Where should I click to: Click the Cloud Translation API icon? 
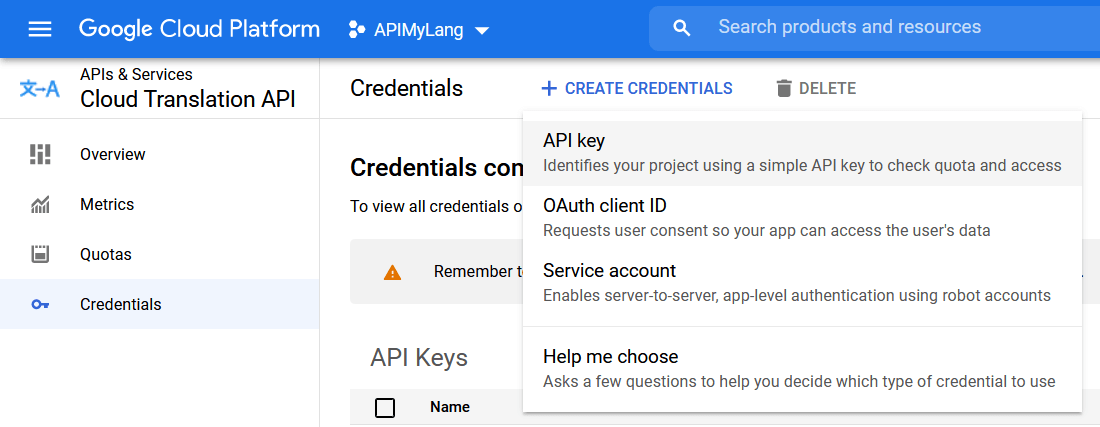[39, 89]
